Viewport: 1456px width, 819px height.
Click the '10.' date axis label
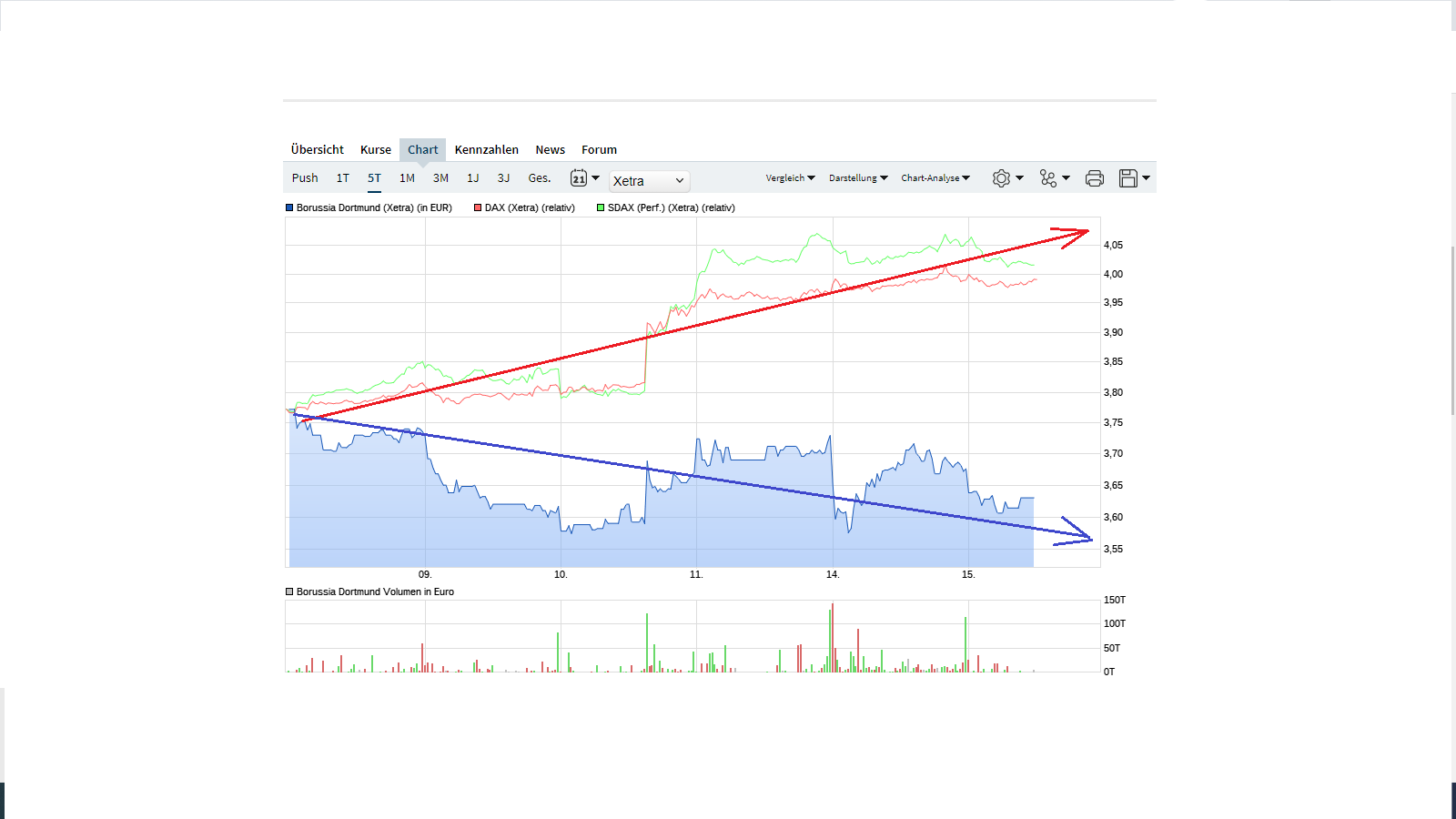click(x=561, y=574)
